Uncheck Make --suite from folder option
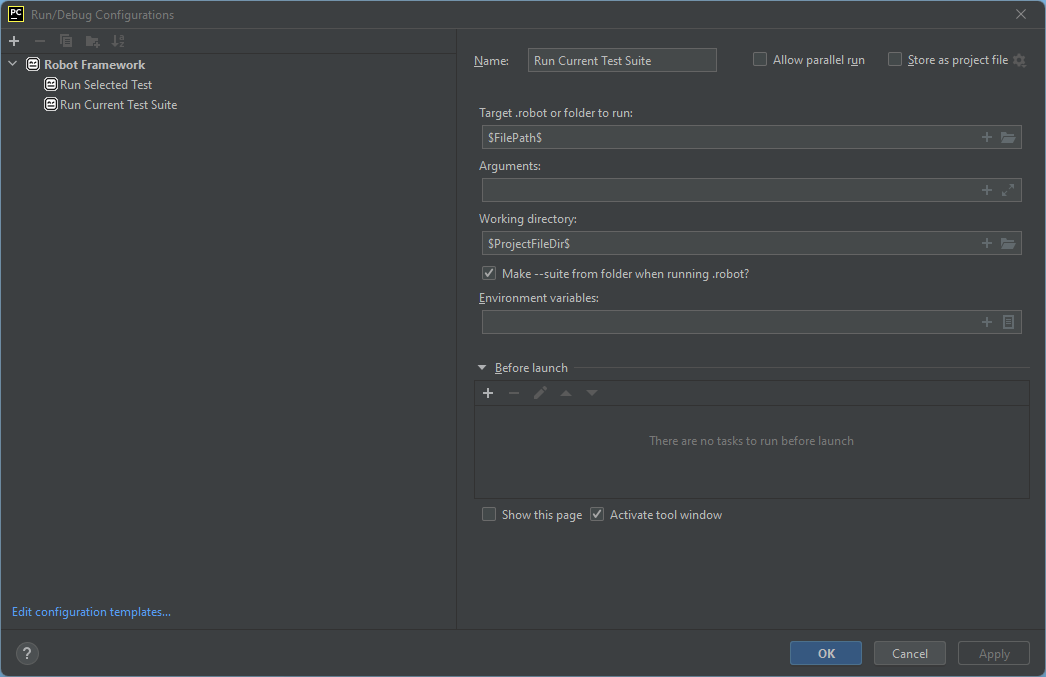Viewport: 1046px width, 677px height. point(489,273)
